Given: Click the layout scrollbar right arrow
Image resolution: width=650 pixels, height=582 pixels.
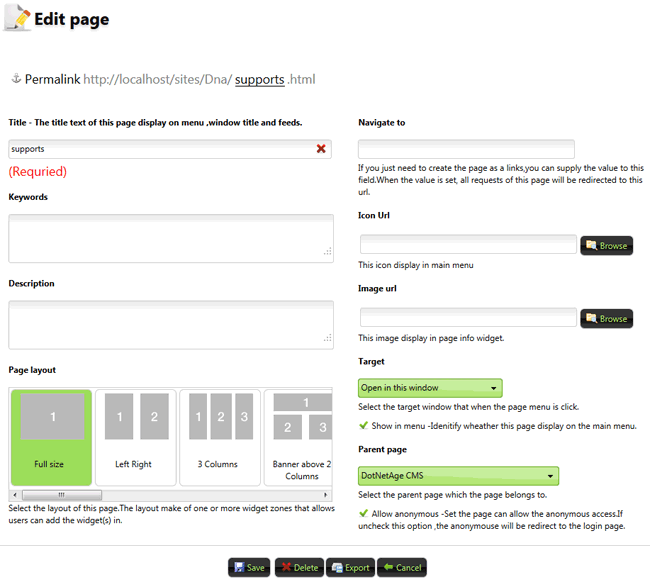Looking at the screenshot, I should click(x=325, y=495).
